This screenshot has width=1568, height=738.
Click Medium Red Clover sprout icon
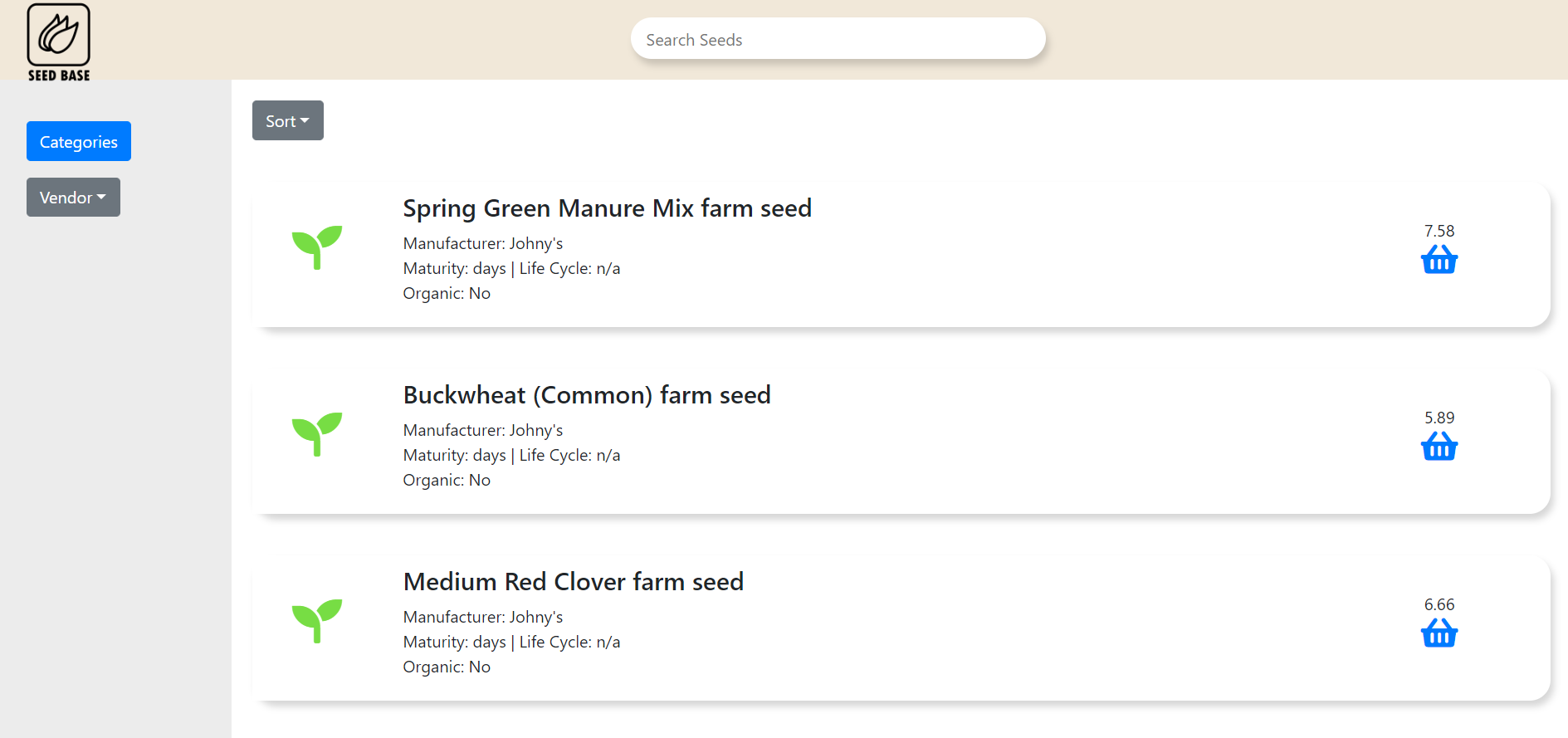click(x=316, y=620)
